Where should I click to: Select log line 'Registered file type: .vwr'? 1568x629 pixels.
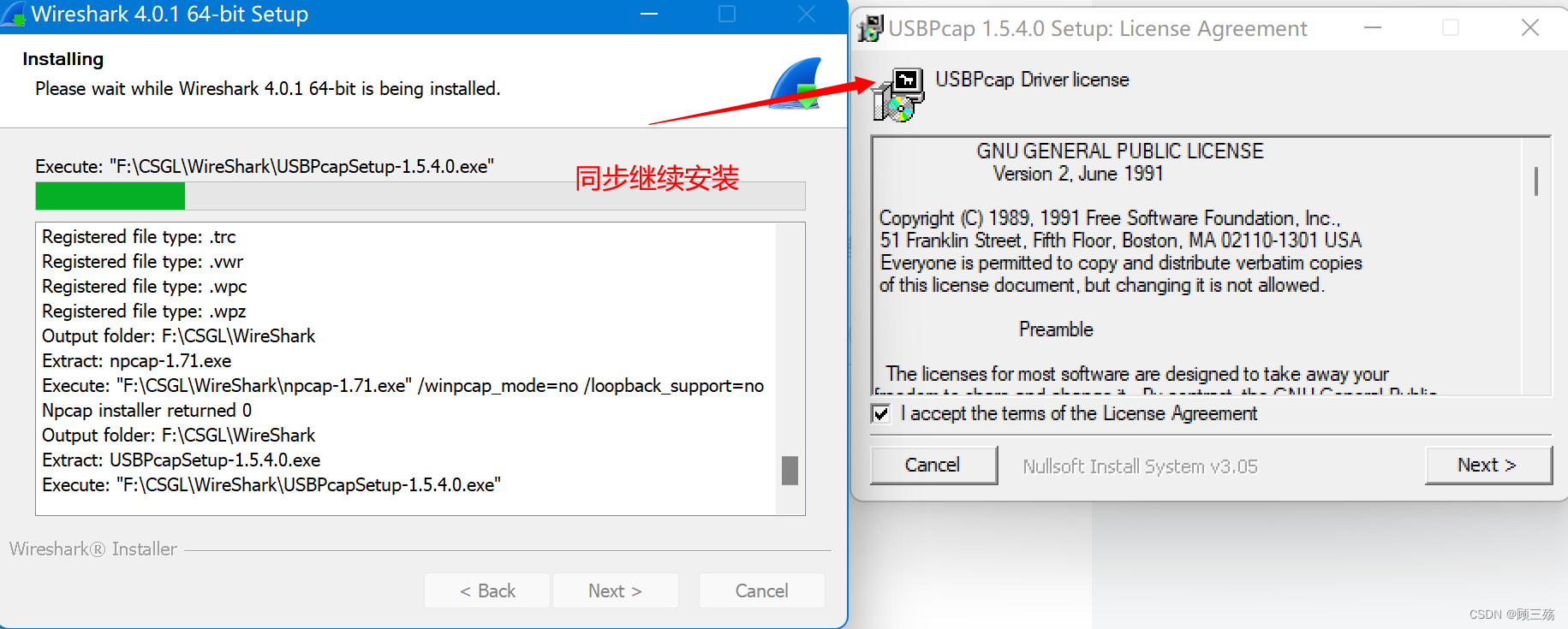click(x=142, y=262)
